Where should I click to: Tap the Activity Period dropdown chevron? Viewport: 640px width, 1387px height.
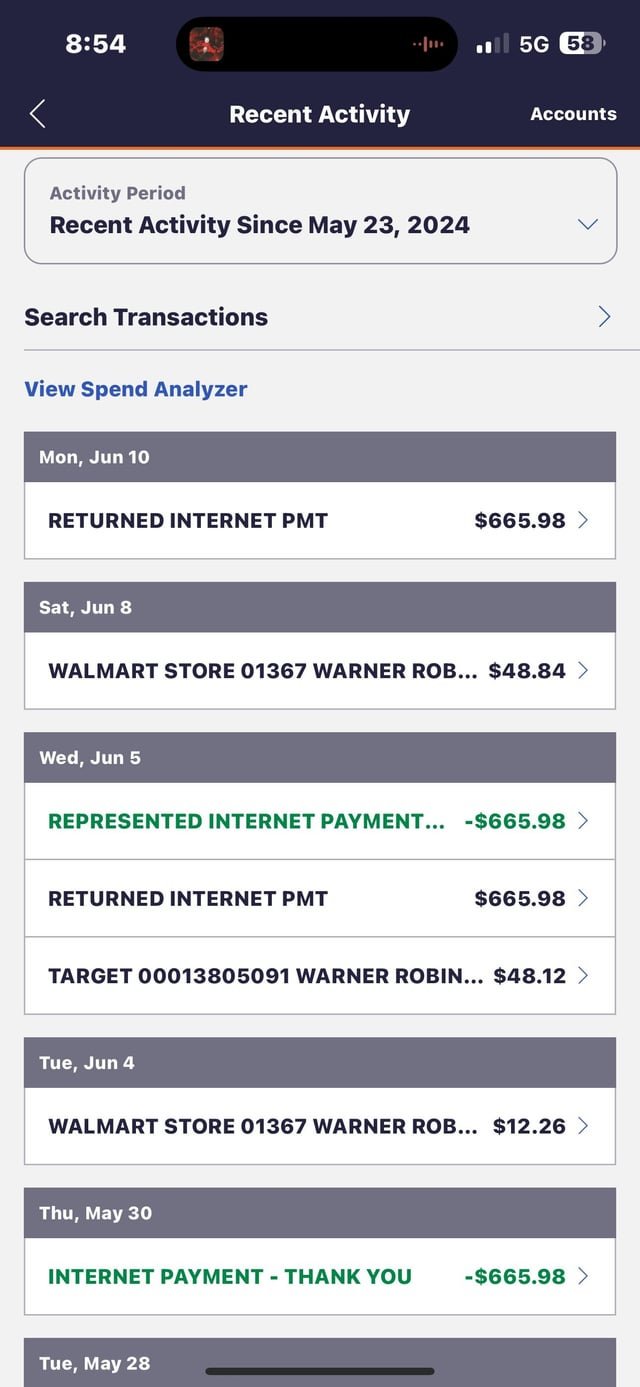(x=588, y=224)
